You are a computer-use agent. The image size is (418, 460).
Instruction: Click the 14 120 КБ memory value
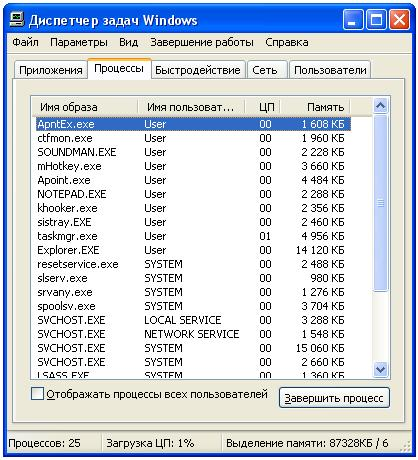(x=320, y=250)
